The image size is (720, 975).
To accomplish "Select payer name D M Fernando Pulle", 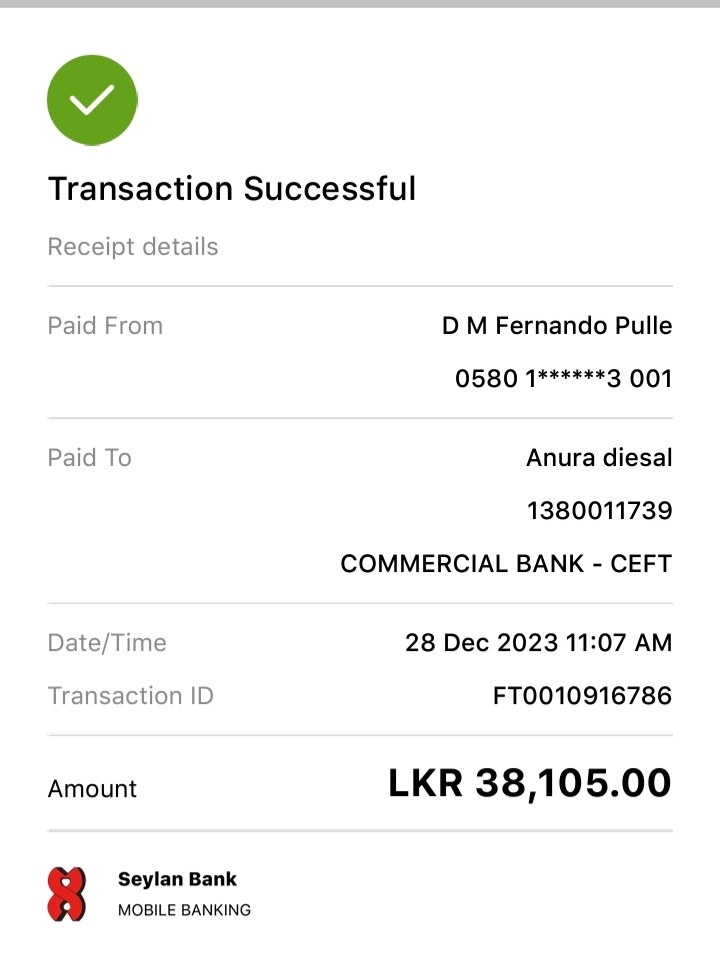I will tap(557, 326).
